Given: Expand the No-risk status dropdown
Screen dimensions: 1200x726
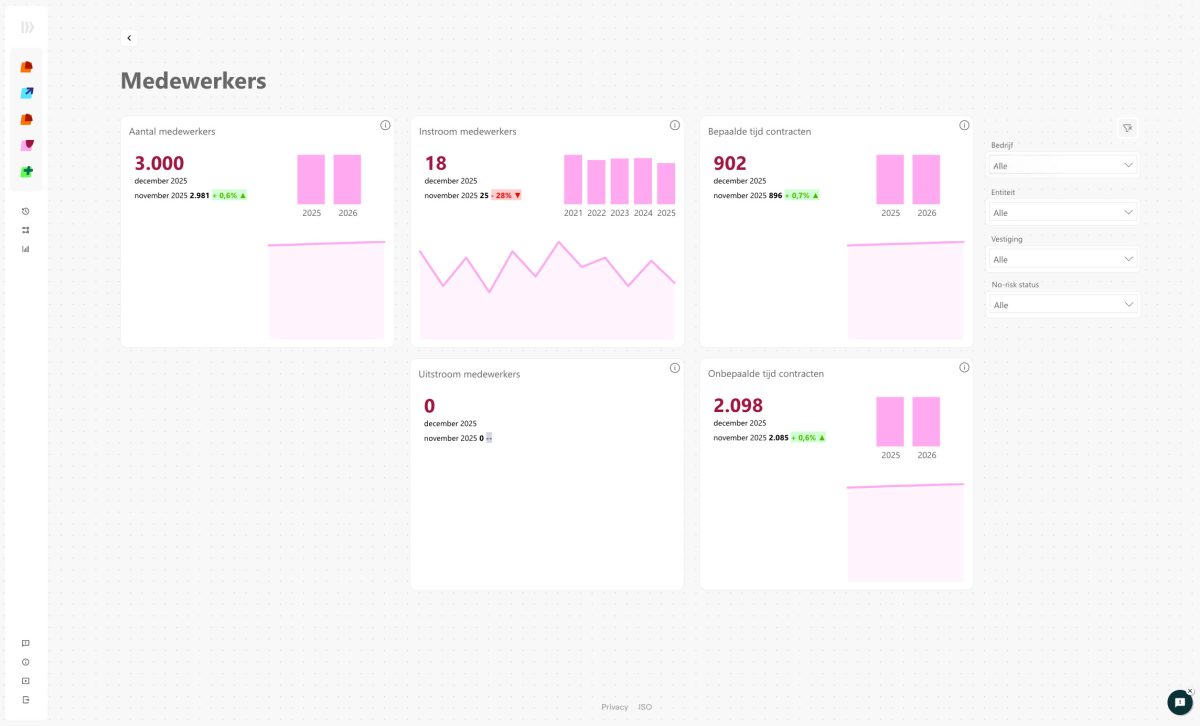Looking at the screenshot, I should coord(1062,305).
